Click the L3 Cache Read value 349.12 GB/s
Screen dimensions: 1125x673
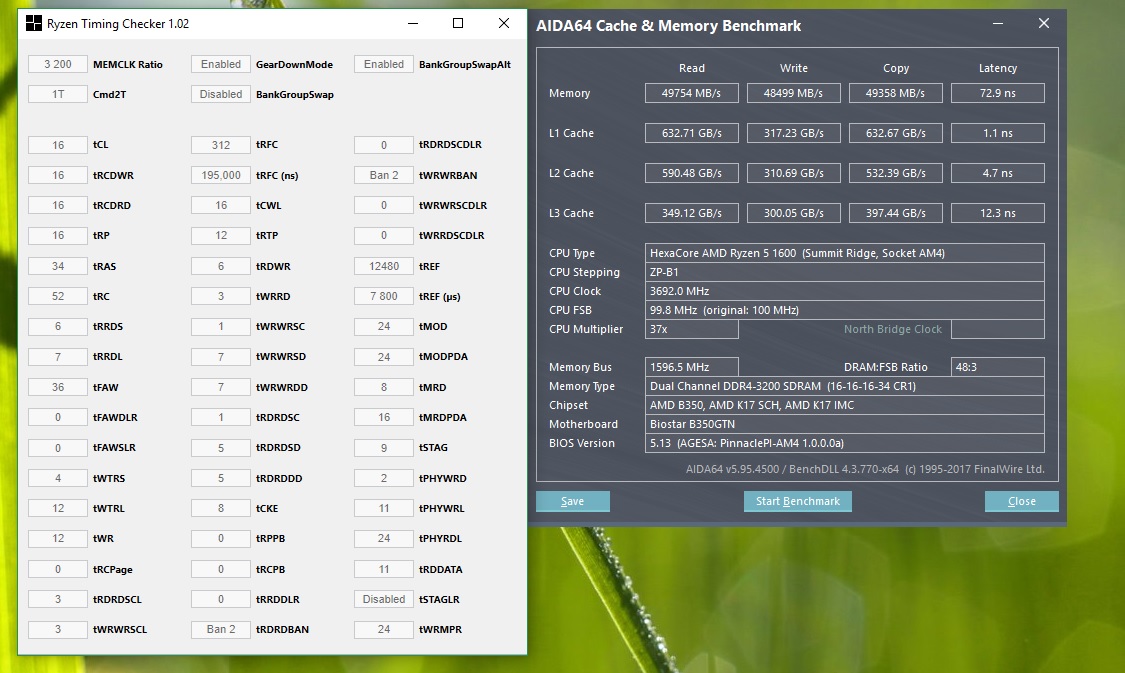click(692, 213)
